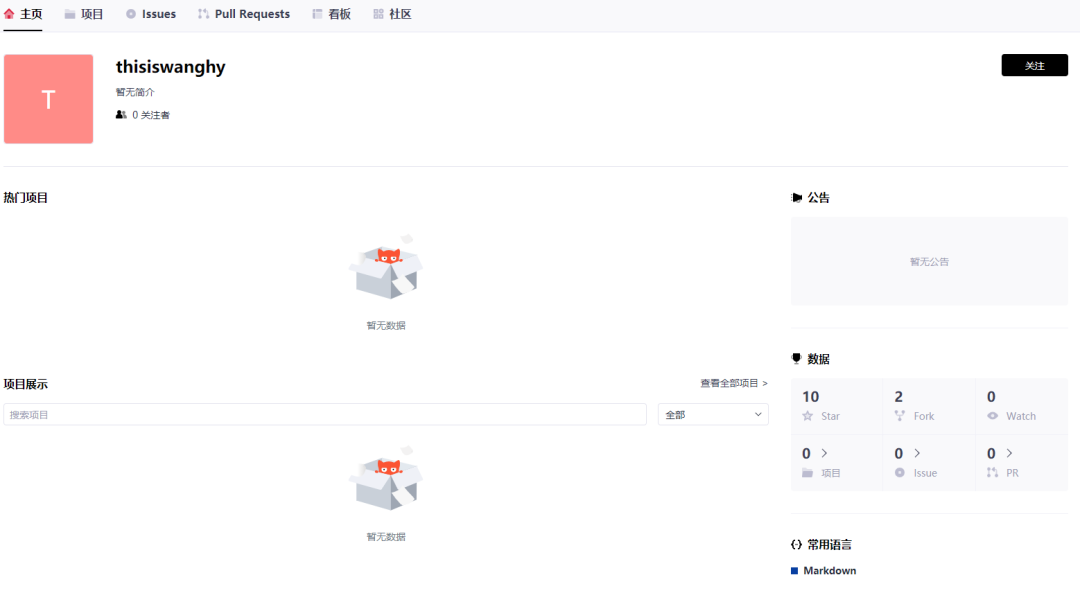Switch to the 主页 tab
The width and height of the screenshot is (1080, 593).
(x=23, y=14)
